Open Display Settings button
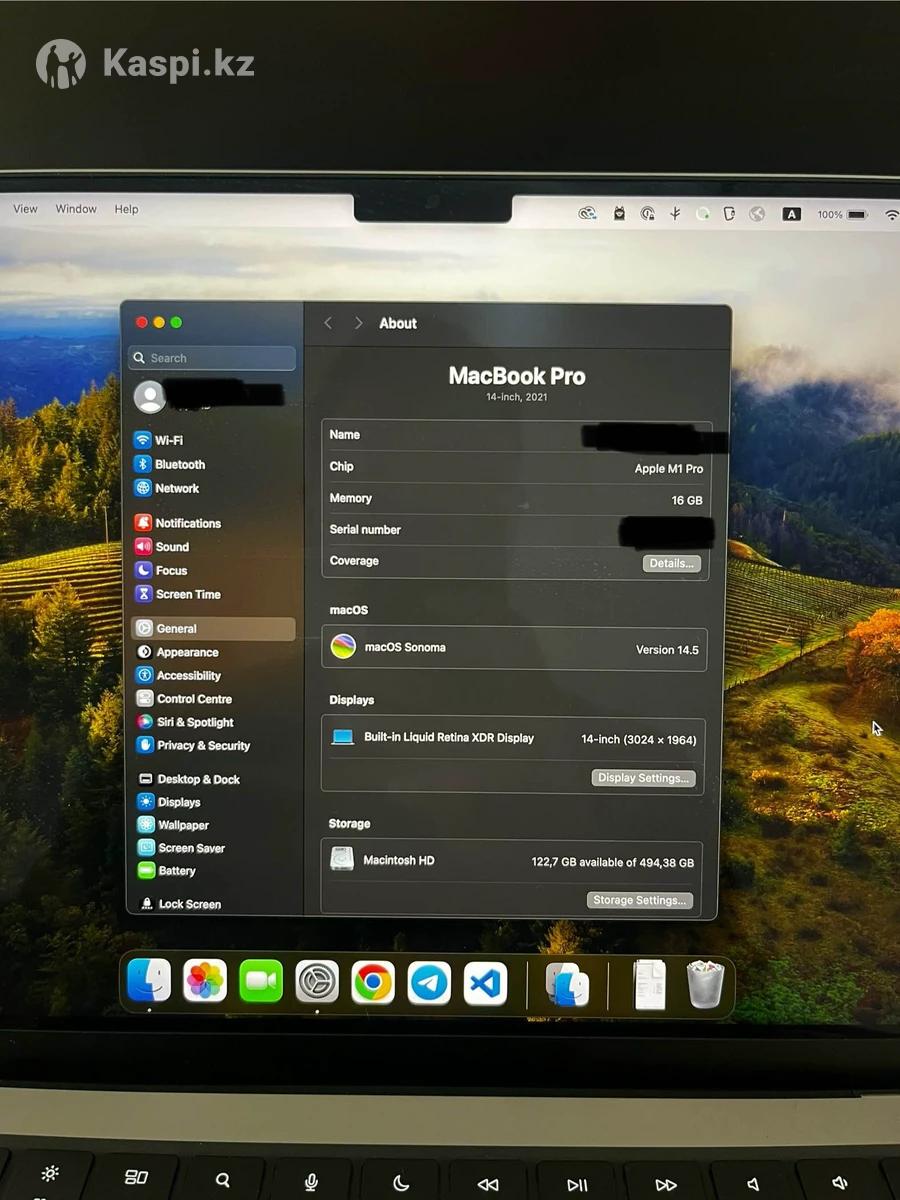900x1200 pixels. click(x=643, y=778)
